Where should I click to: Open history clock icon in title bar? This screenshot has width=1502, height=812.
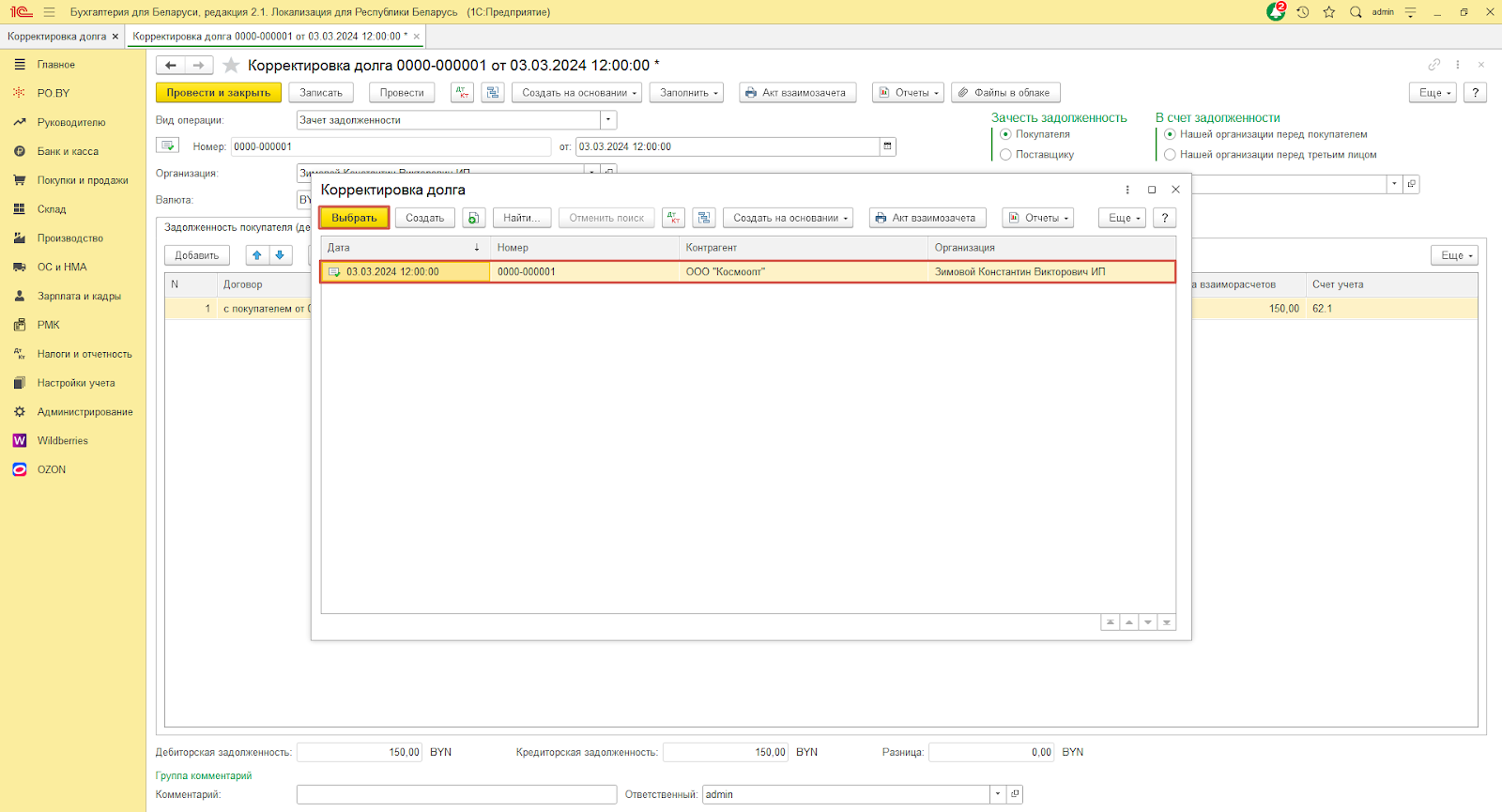pyautogui.click(x=1303, y=12)
